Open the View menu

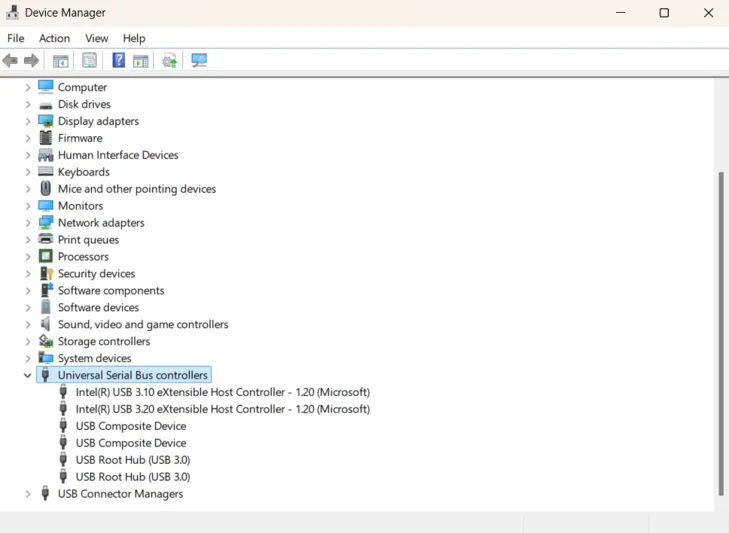(x=97, y=38)
